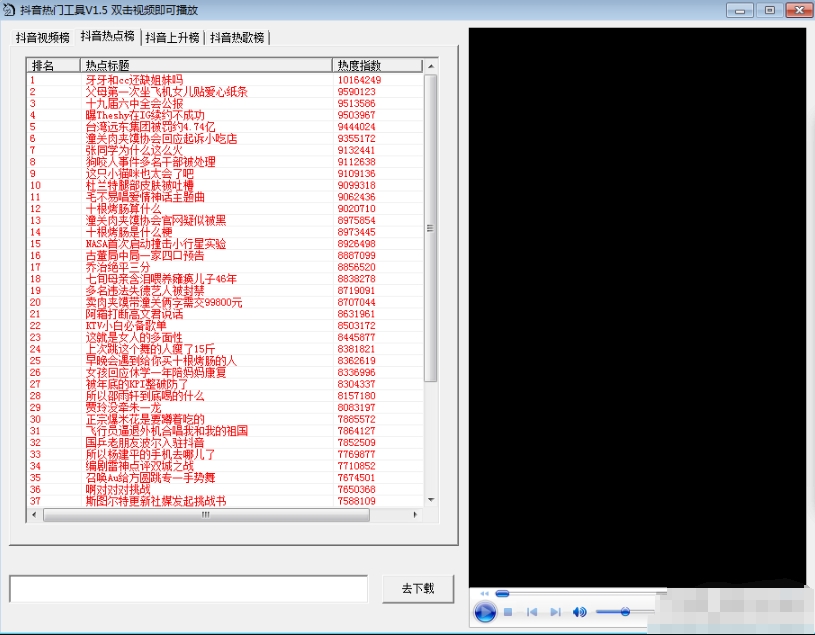Click vertical scrollbar up arrow
The height and width of the screenshot is (635, 815).
click(x=431, y=66)
